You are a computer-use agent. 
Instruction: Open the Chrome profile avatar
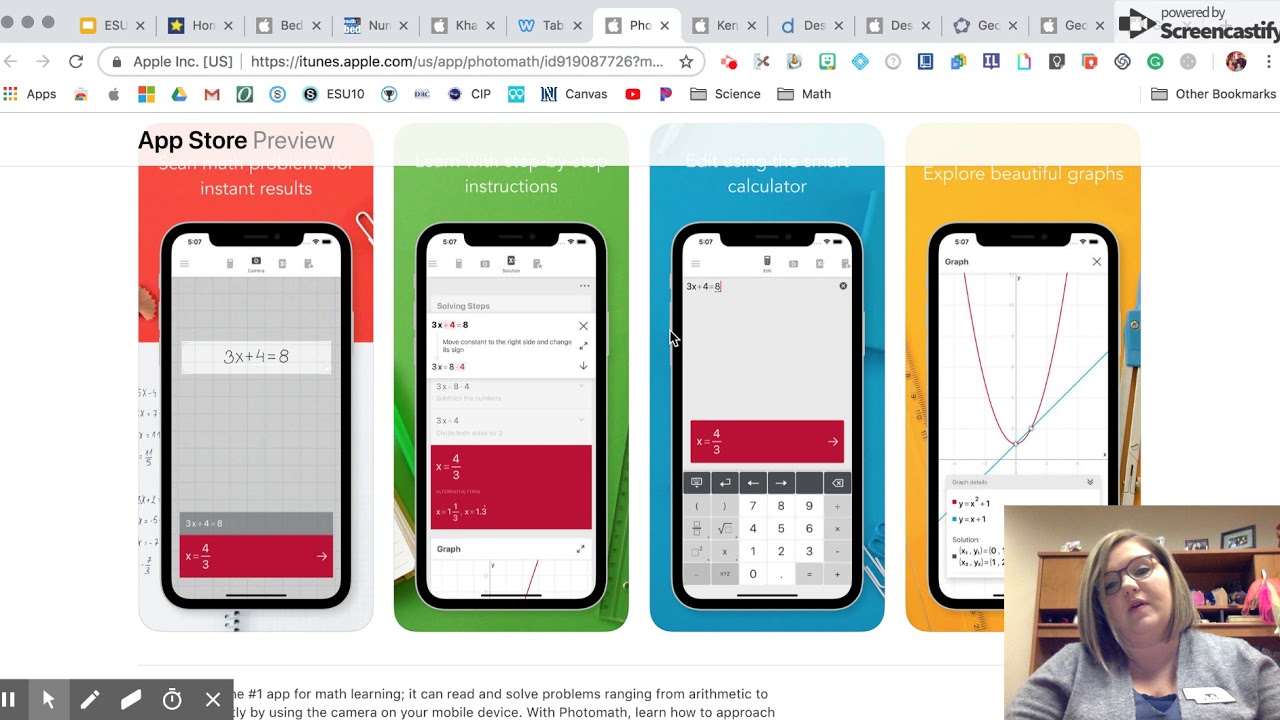(1236, 62)
